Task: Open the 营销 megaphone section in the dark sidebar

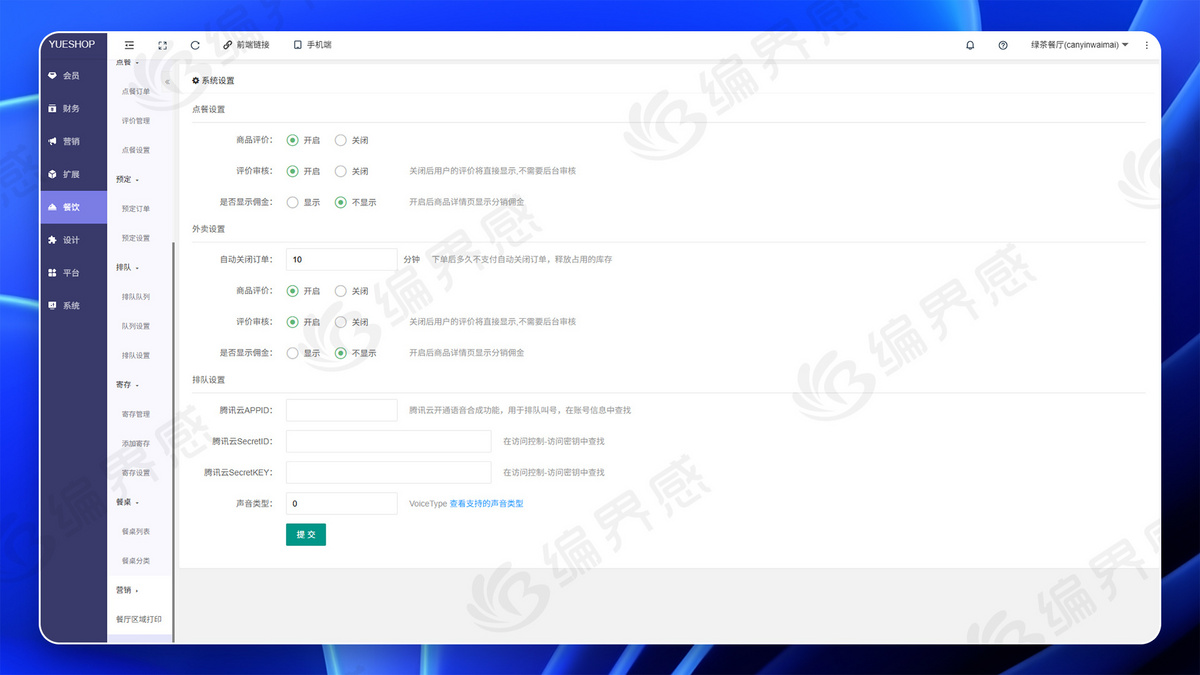Action: (73, 141)
